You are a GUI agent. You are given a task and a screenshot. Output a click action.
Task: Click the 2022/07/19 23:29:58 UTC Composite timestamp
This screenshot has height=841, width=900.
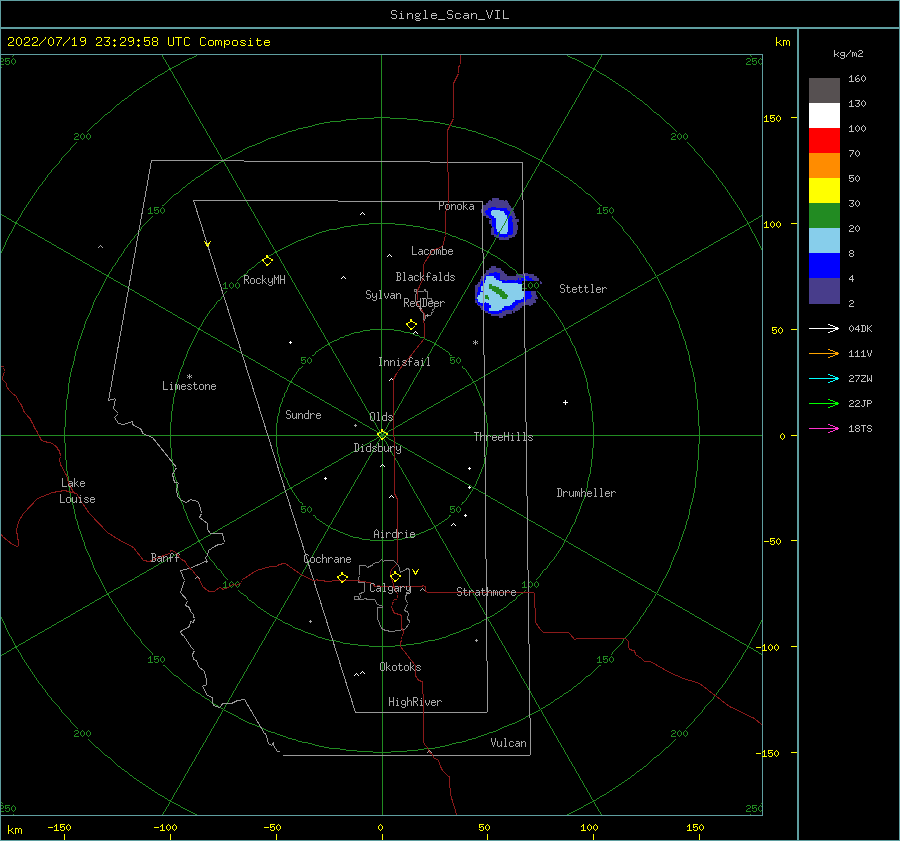(x=138, y=42)
